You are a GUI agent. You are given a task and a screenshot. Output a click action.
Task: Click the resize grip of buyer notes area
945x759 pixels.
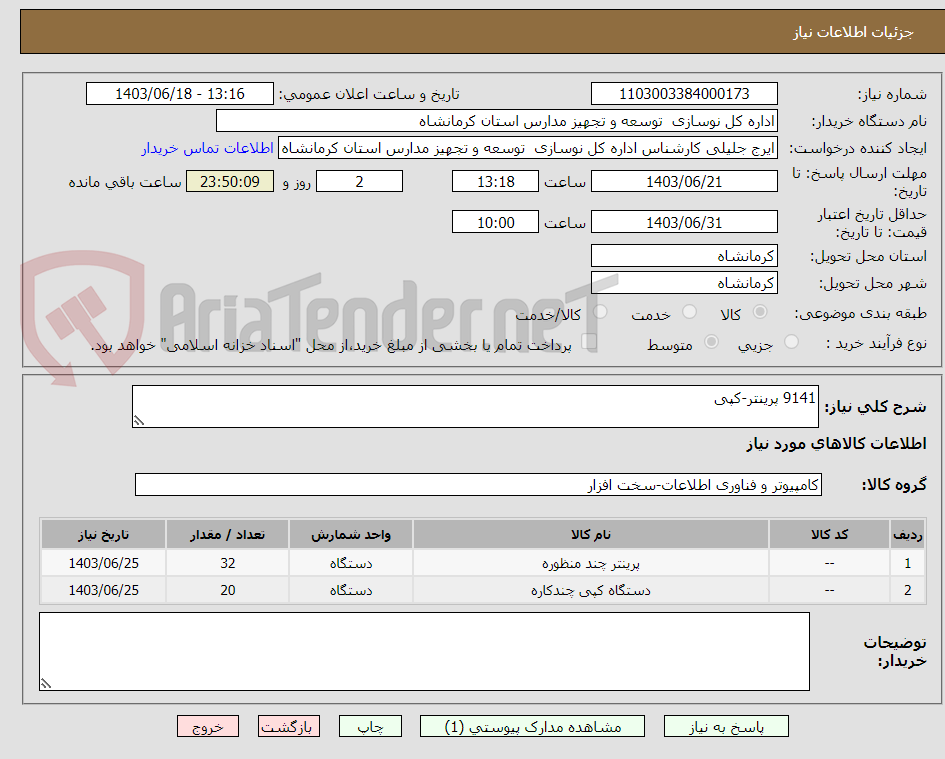[x=46, y=684]
